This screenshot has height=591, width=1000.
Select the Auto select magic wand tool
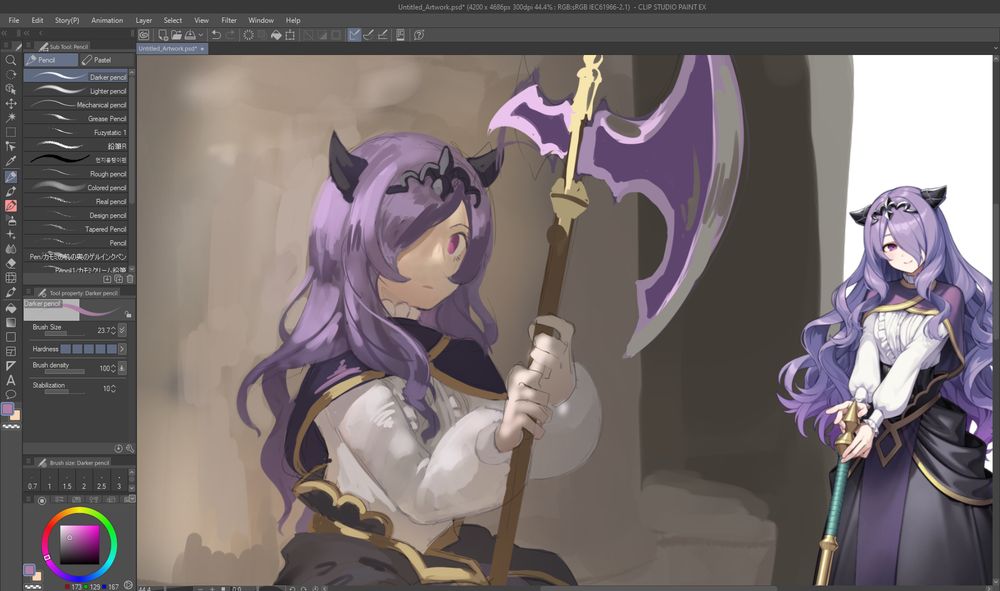point(11,117)
